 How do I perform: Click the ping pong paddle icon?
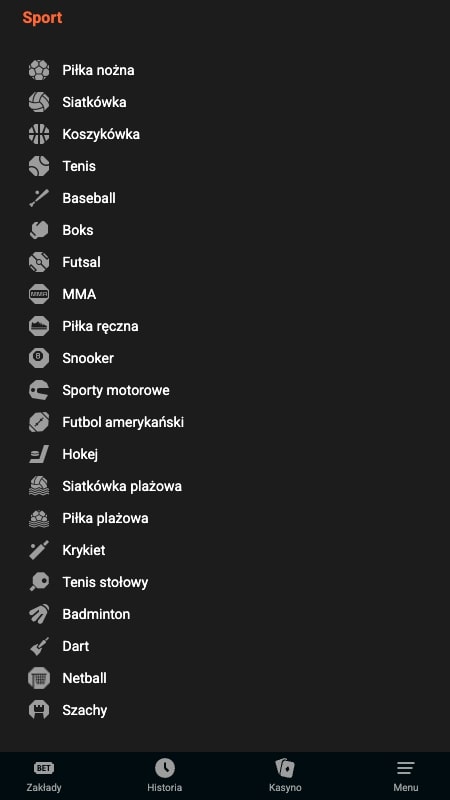tap(39, 582)
